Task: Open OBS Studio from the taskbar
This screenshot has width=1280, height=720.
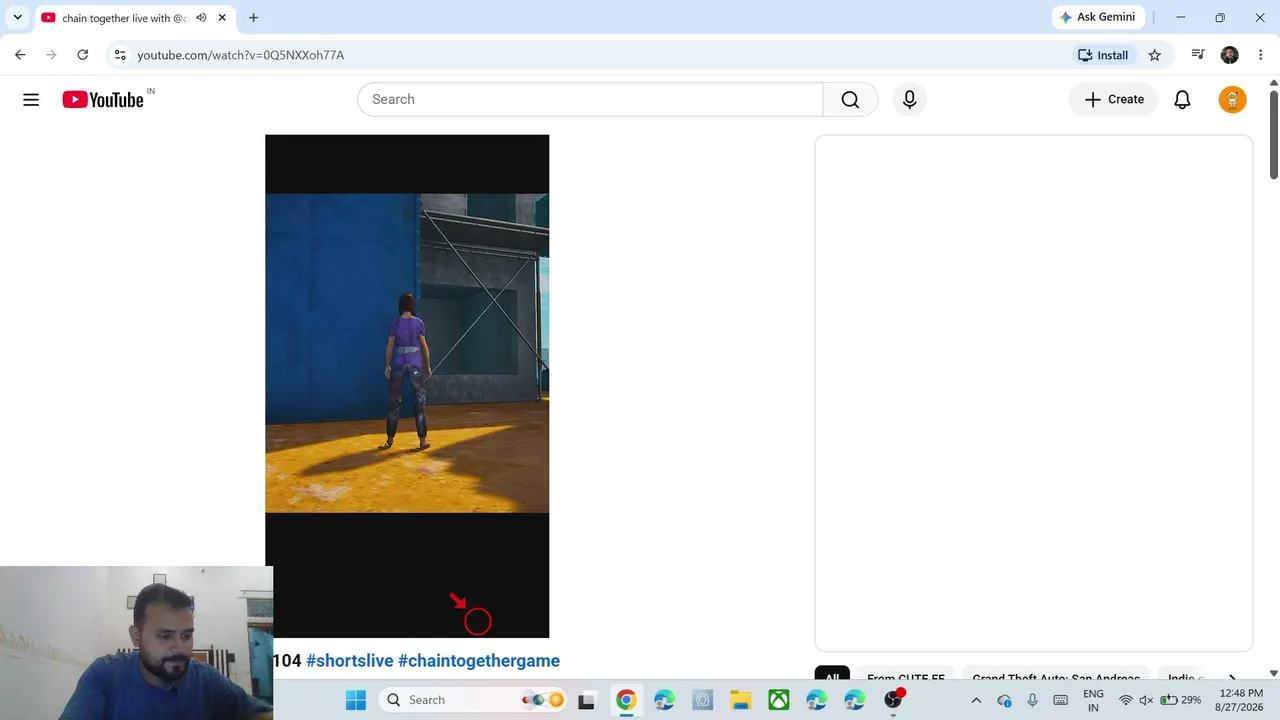Action: coord(893,700)
